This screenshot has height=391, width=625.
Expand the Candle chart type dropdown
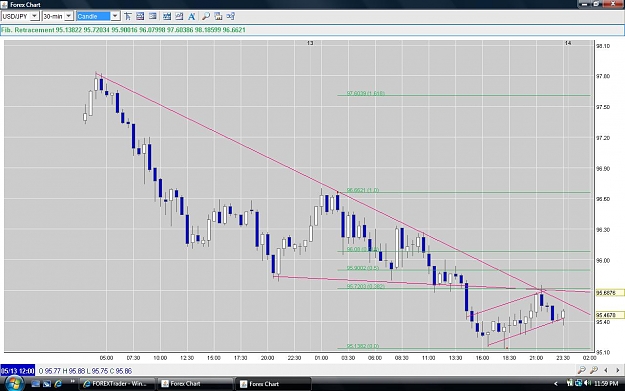click(115, 16)
